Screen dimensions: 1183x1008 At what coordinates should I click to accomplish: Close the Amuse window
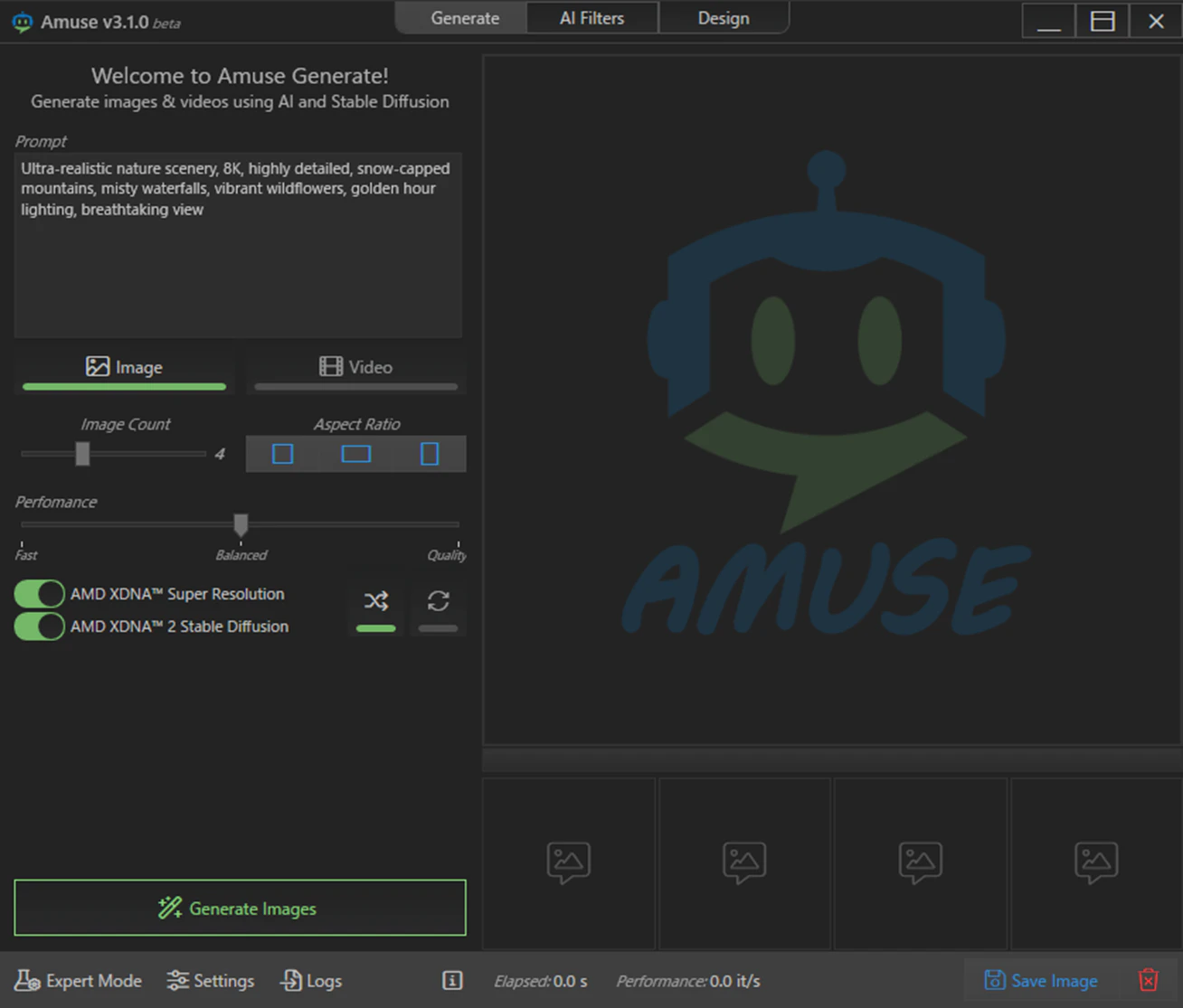click(1156, 21)
